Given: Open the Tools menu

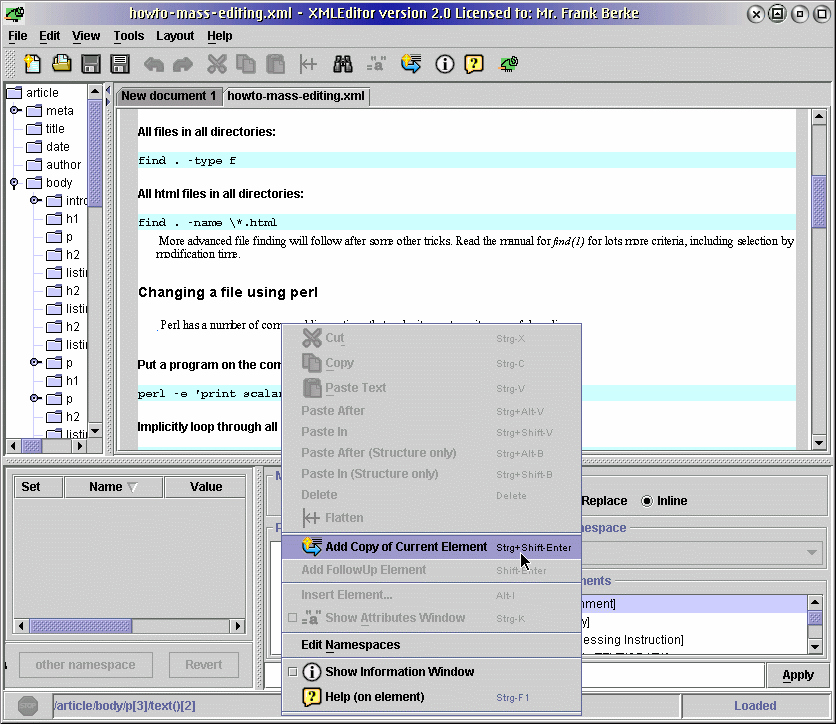Looking at the screenshot, I should click(x=128, y=36).
